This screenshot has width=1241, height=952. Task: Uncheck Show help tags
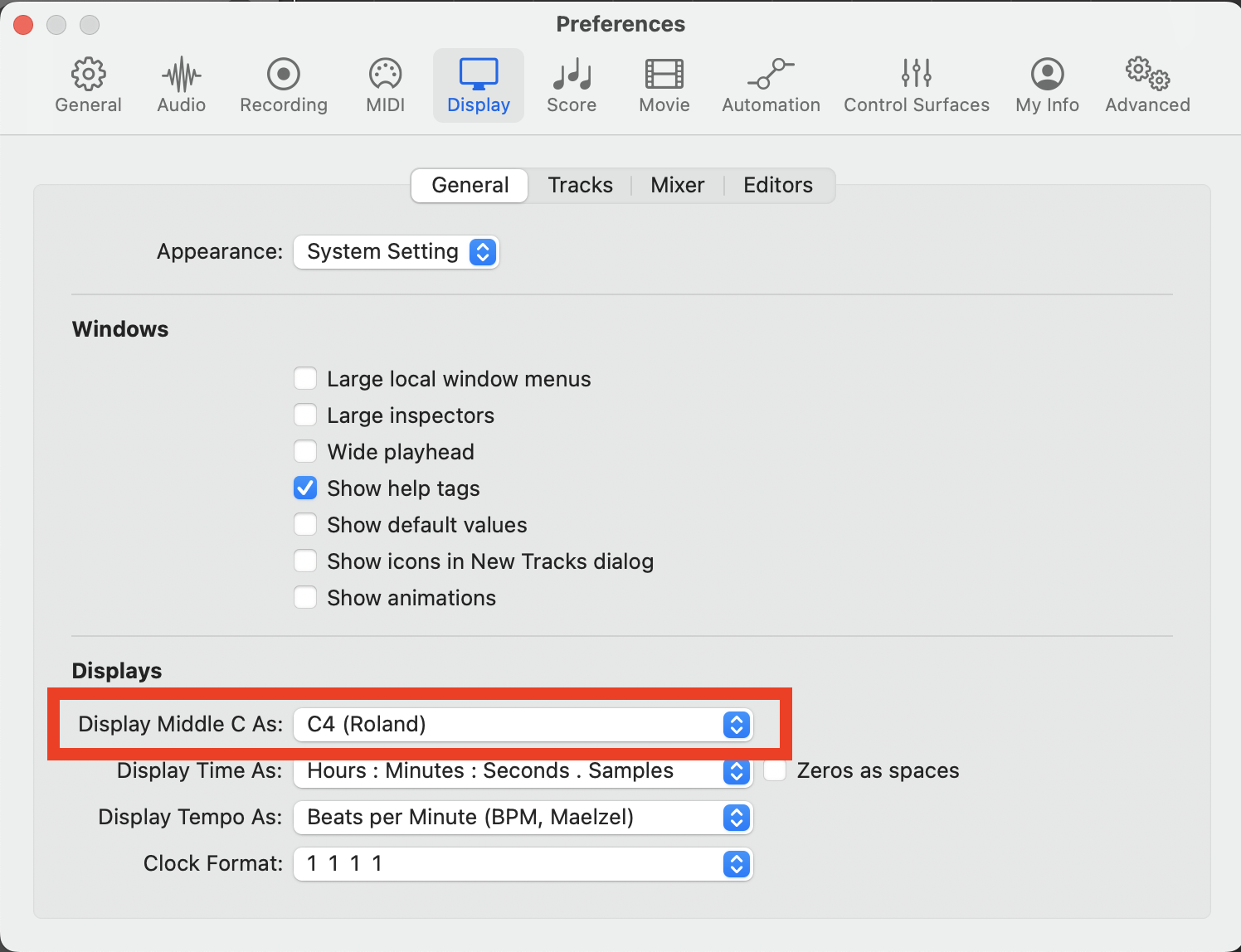tap(305, 488)
